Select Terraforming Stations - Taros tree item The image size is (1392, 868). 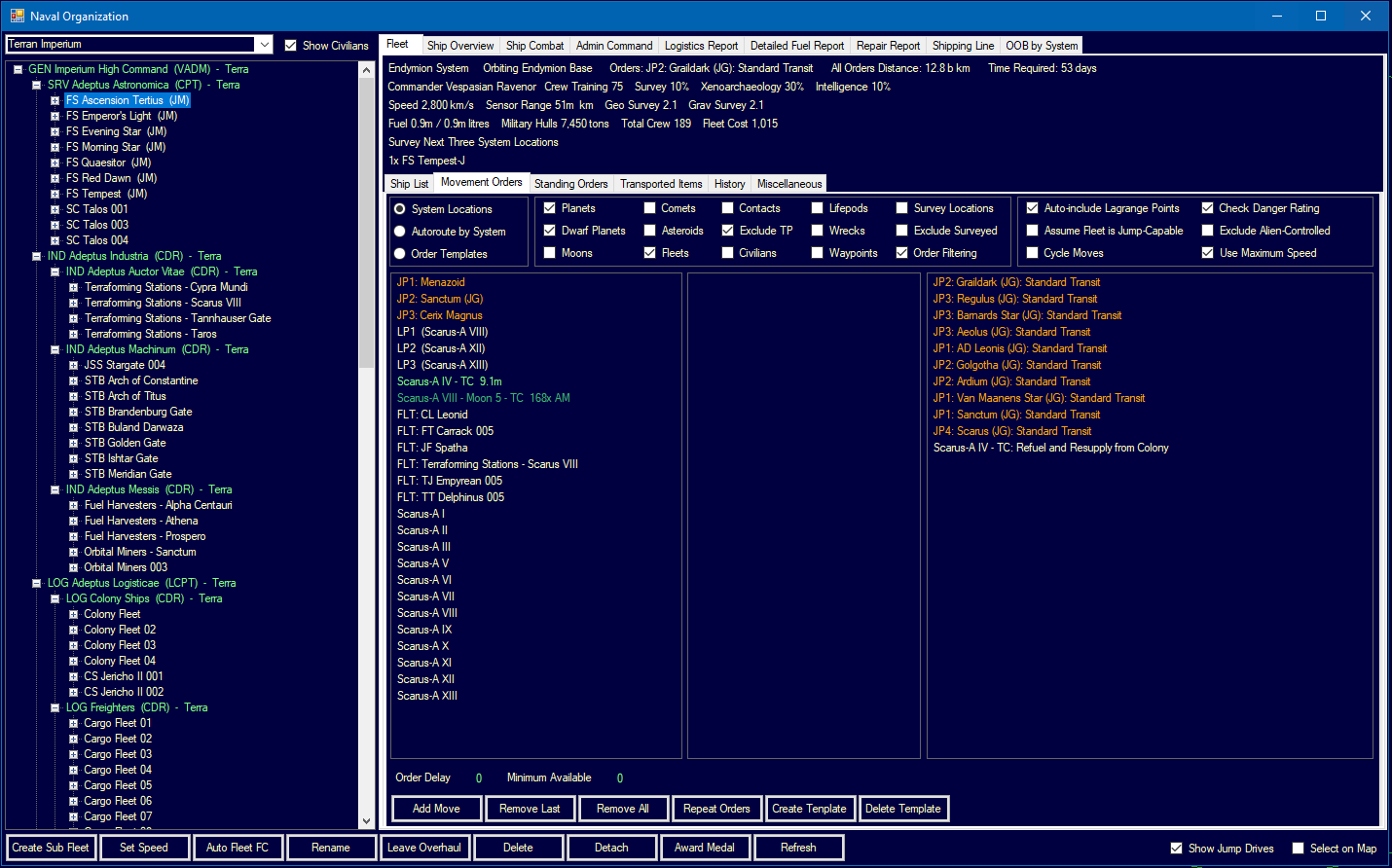tap(151, 334)
